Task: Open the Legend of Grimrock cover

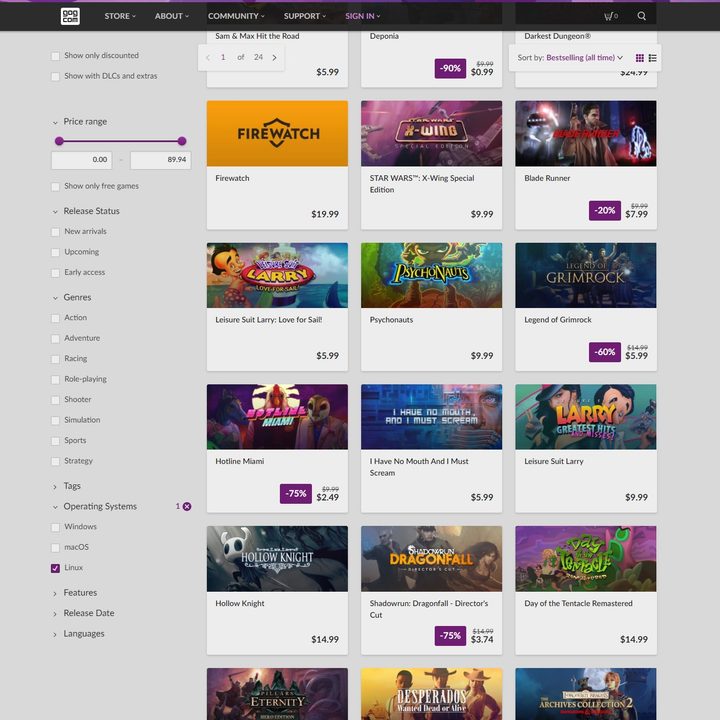Action: (586, 276)
